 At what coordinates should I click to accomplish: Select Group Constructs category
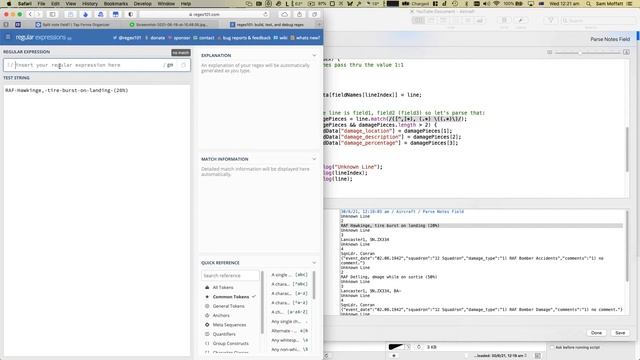[227, 344]
